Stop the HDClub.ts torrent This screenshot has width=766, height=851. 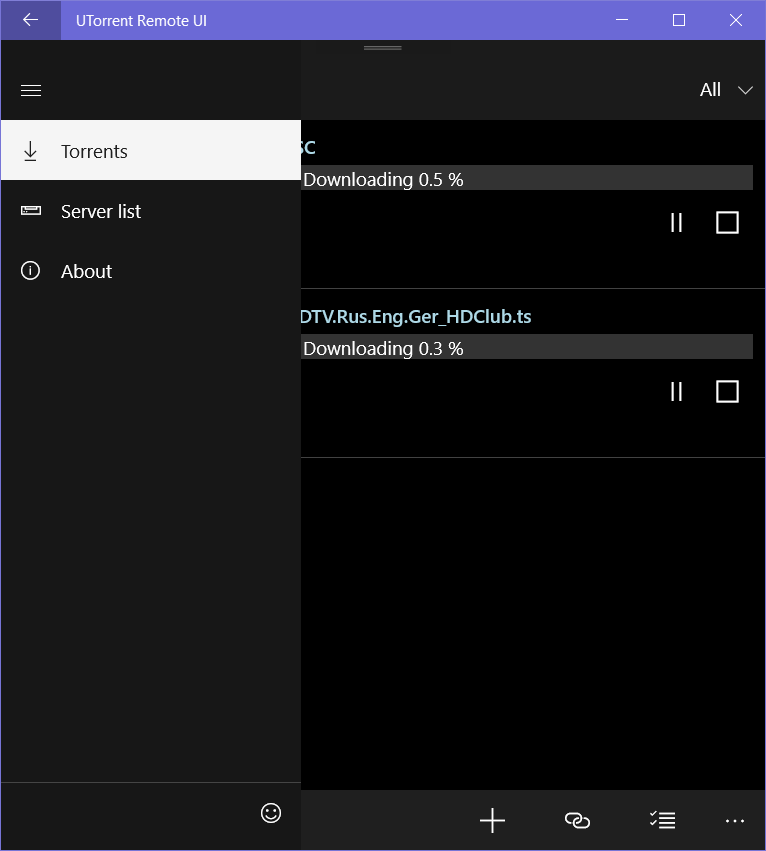point(727,391)
